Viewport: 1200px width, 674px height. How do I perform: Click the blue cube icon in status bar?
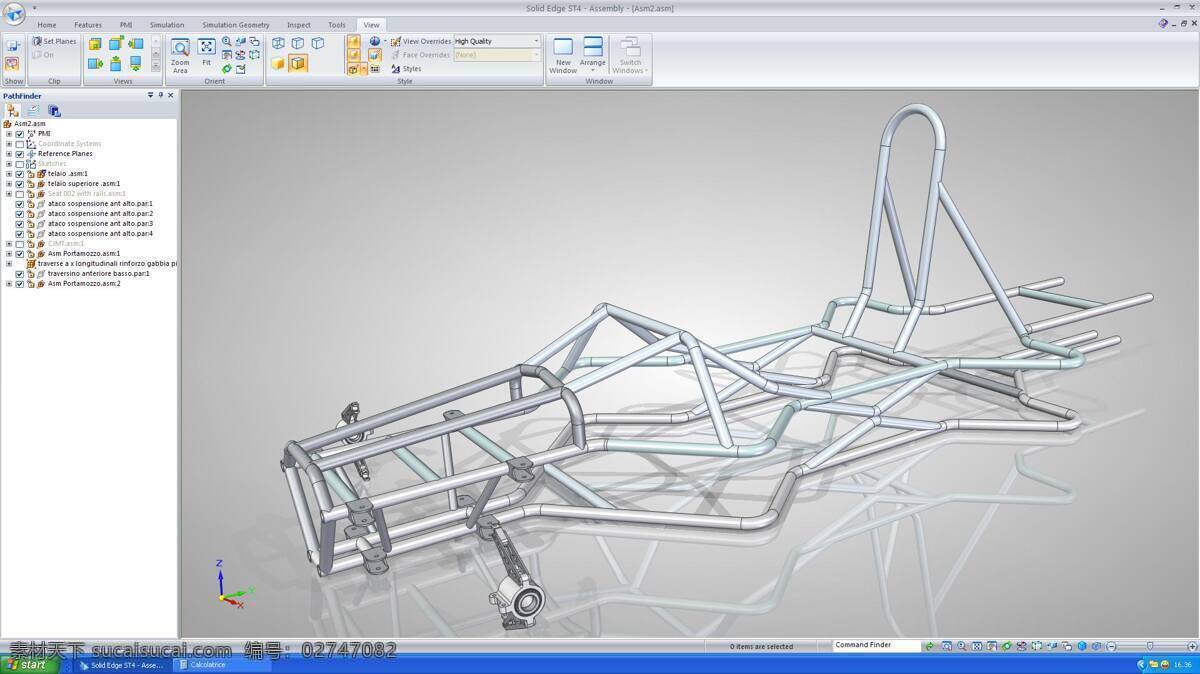coord(1082,646)
